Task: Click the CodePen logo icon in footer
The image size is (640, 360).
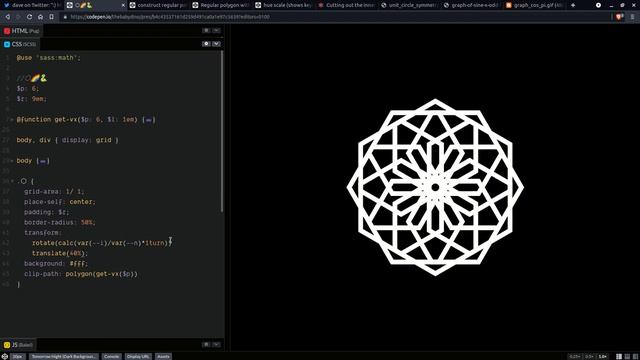Action: [4, 356]
